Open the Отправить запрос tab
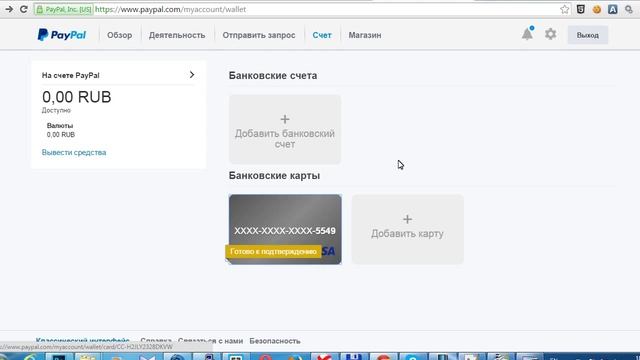Screen dimensions: 640x360 (x=259, y=35)
